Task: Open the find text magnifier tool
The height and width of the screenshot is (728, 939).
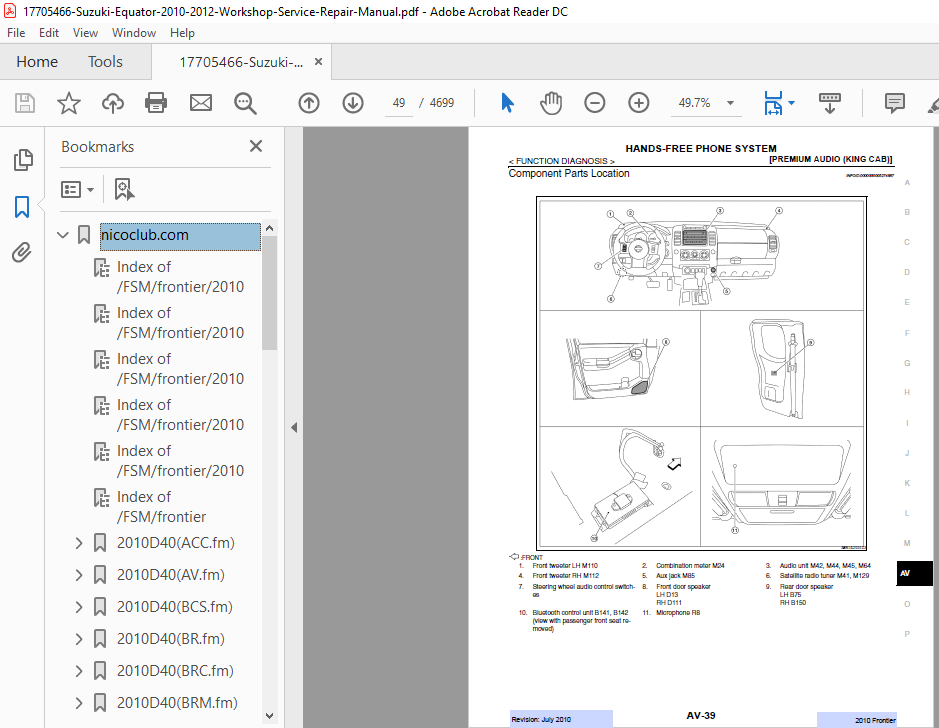Action: 245,103
